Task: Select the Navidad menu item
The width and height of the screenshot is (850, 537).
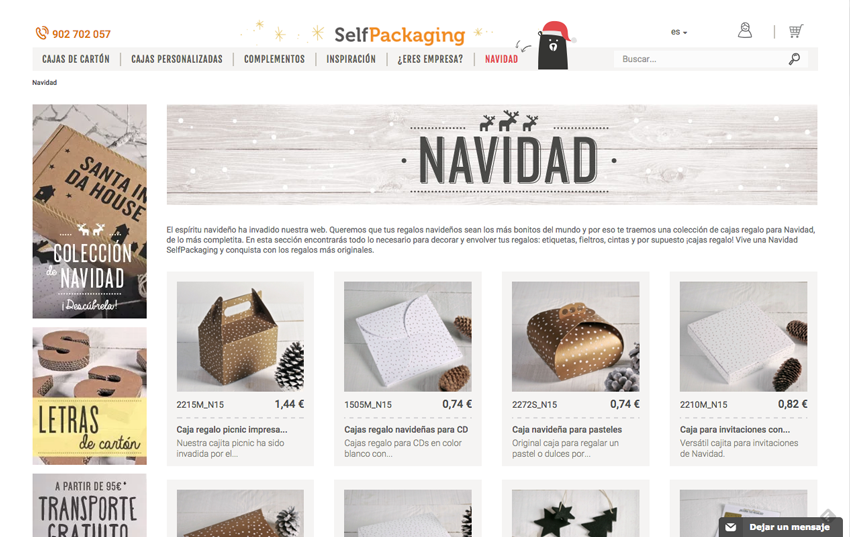Action: (501, 59)
